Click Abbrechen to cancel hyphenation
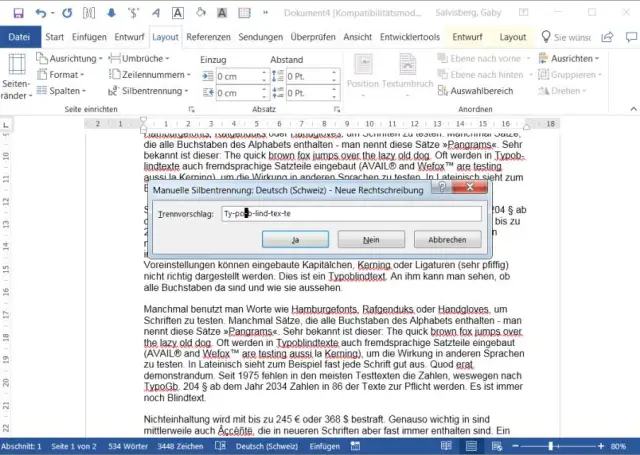 coord(447,240)
